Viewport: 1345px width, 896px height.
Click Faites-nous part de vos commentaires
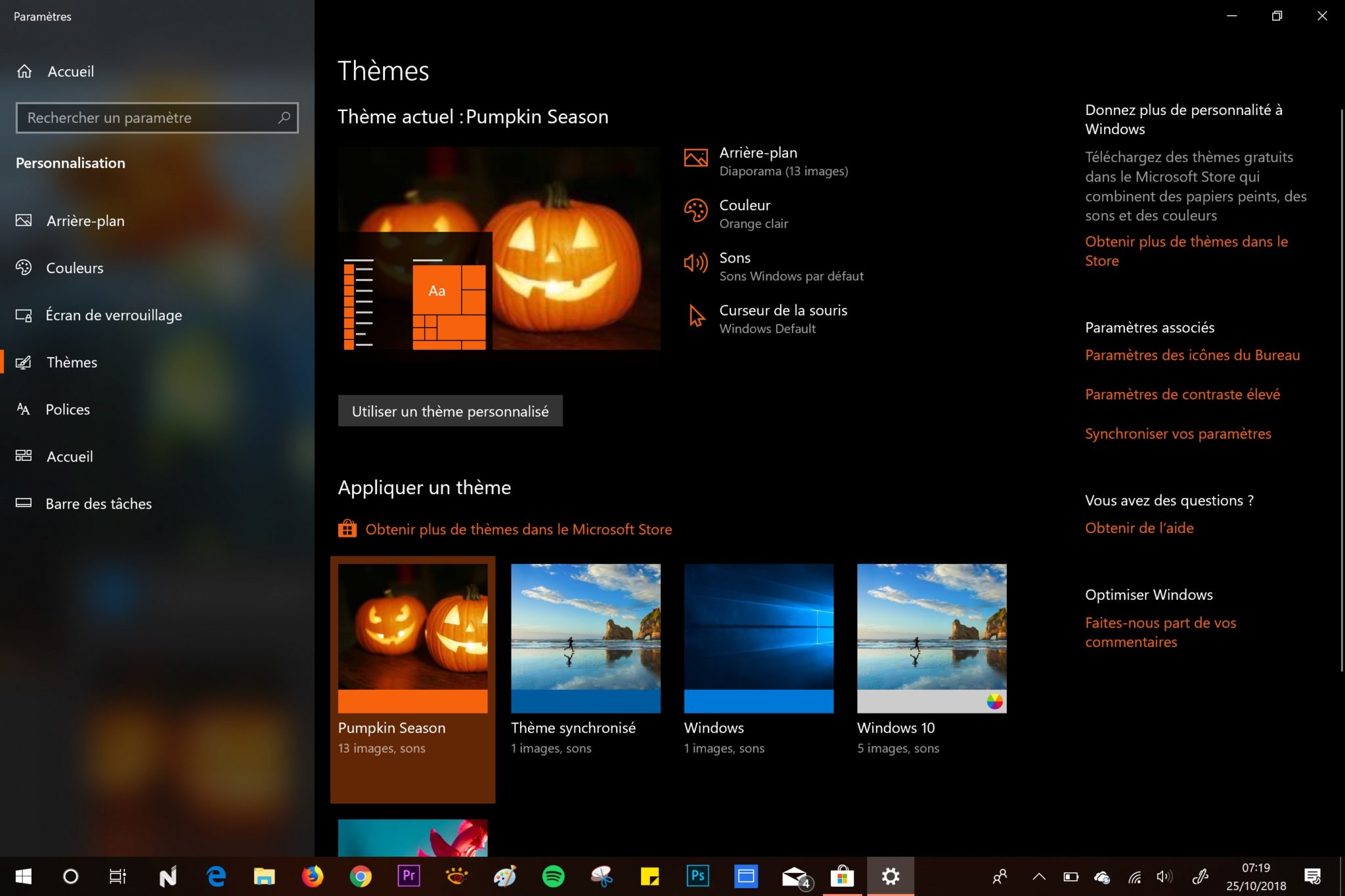tap(1160, 632)
